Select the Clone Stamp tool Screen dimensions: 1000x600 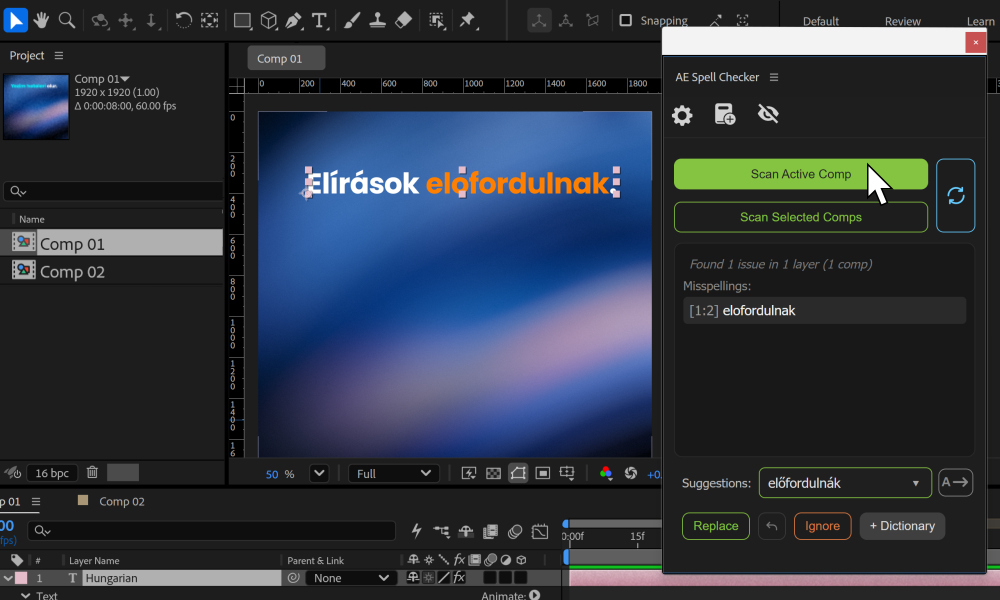[x=378, y=20]
